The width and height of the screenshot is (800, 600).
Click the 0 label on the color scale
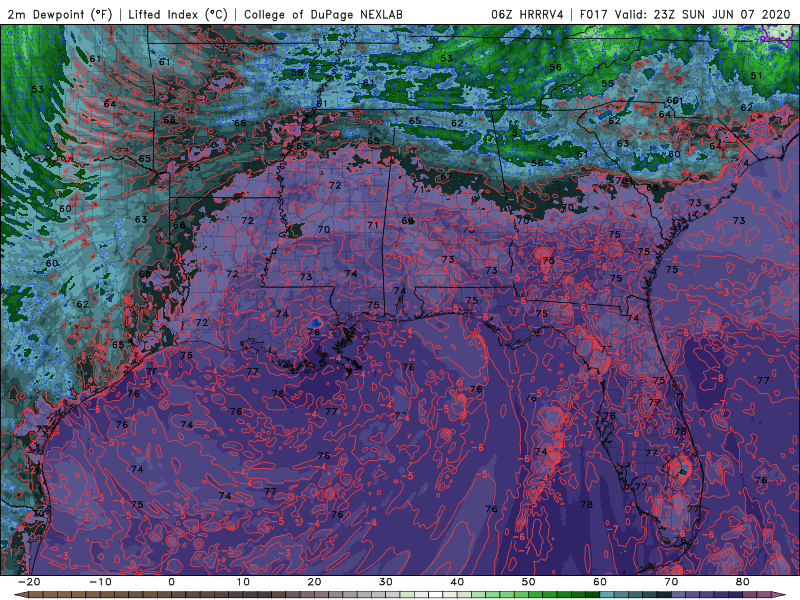pos(171,582)
